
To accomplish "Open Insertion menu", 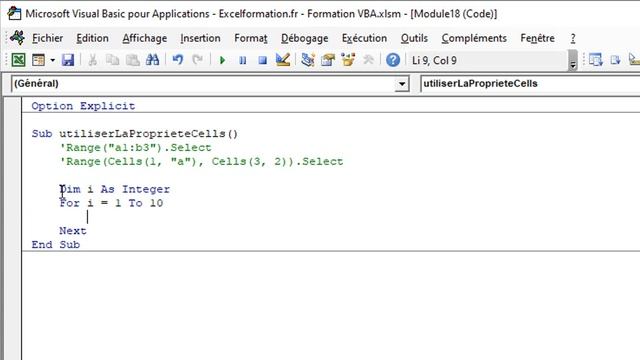I will (x=200, y=38).
